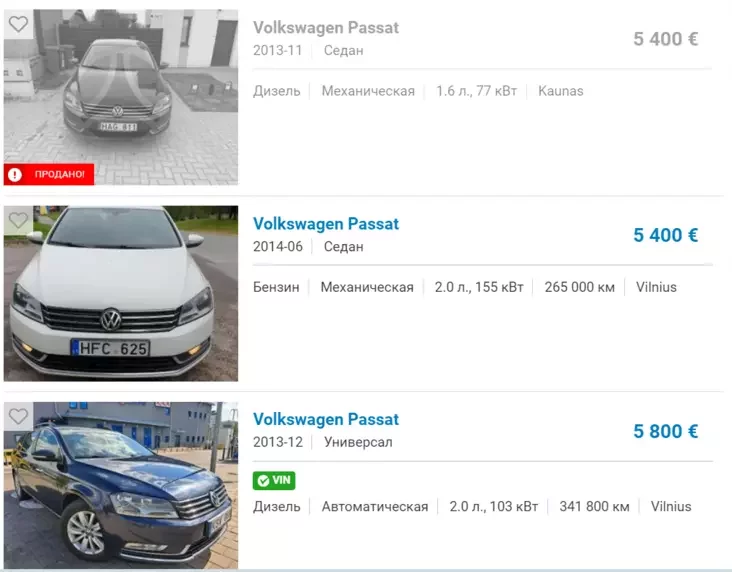Open the grey sold Passat photo thumbnail

click(x=121, y=97)
